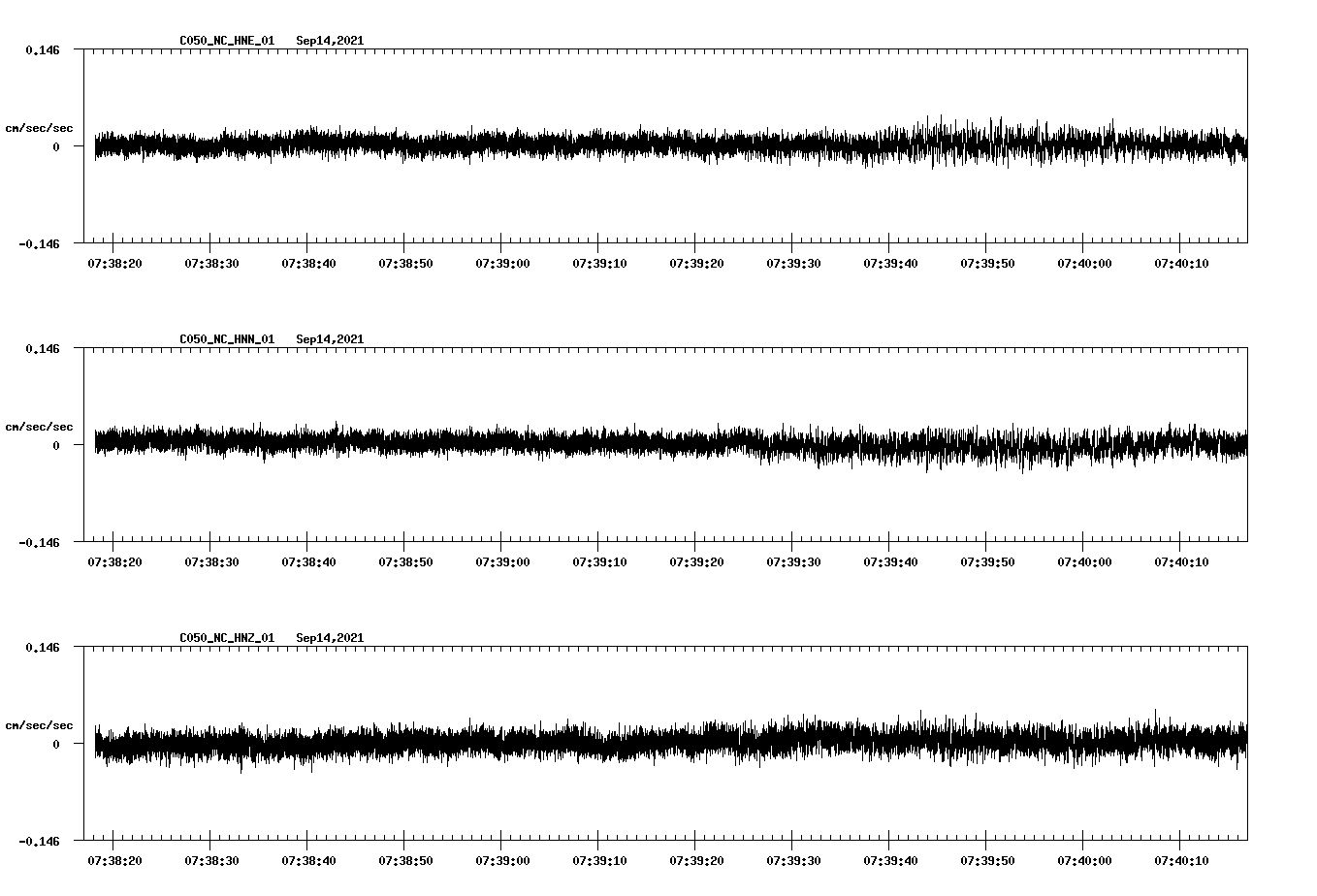Viewport: 1317px width, 896px height.
Task: Click the zero baseline label of HNZ plot
Action: (56, 745)
